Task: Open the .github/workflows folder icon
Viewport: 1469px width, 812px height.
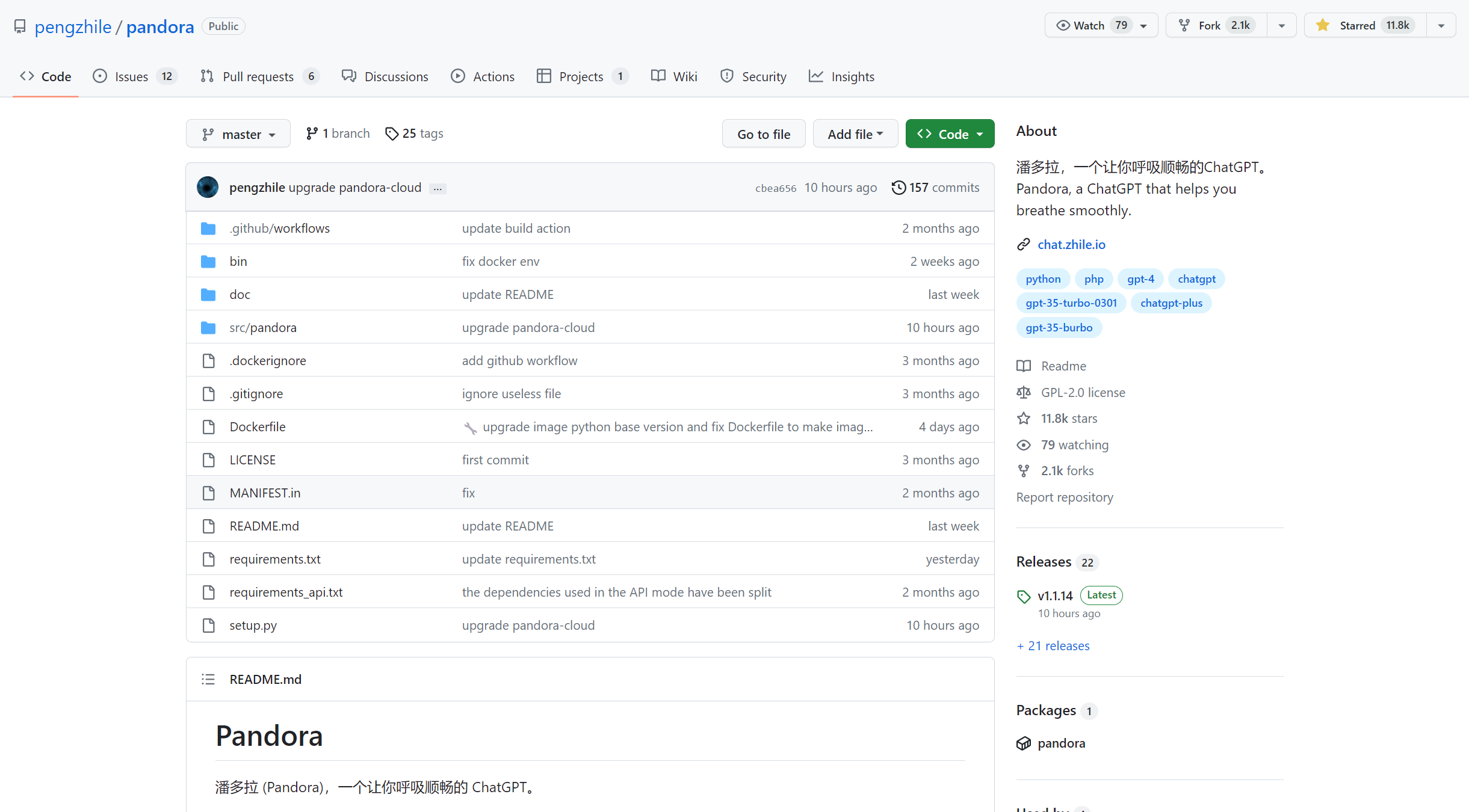Action: pyautogui.click(x=208, y=229)
